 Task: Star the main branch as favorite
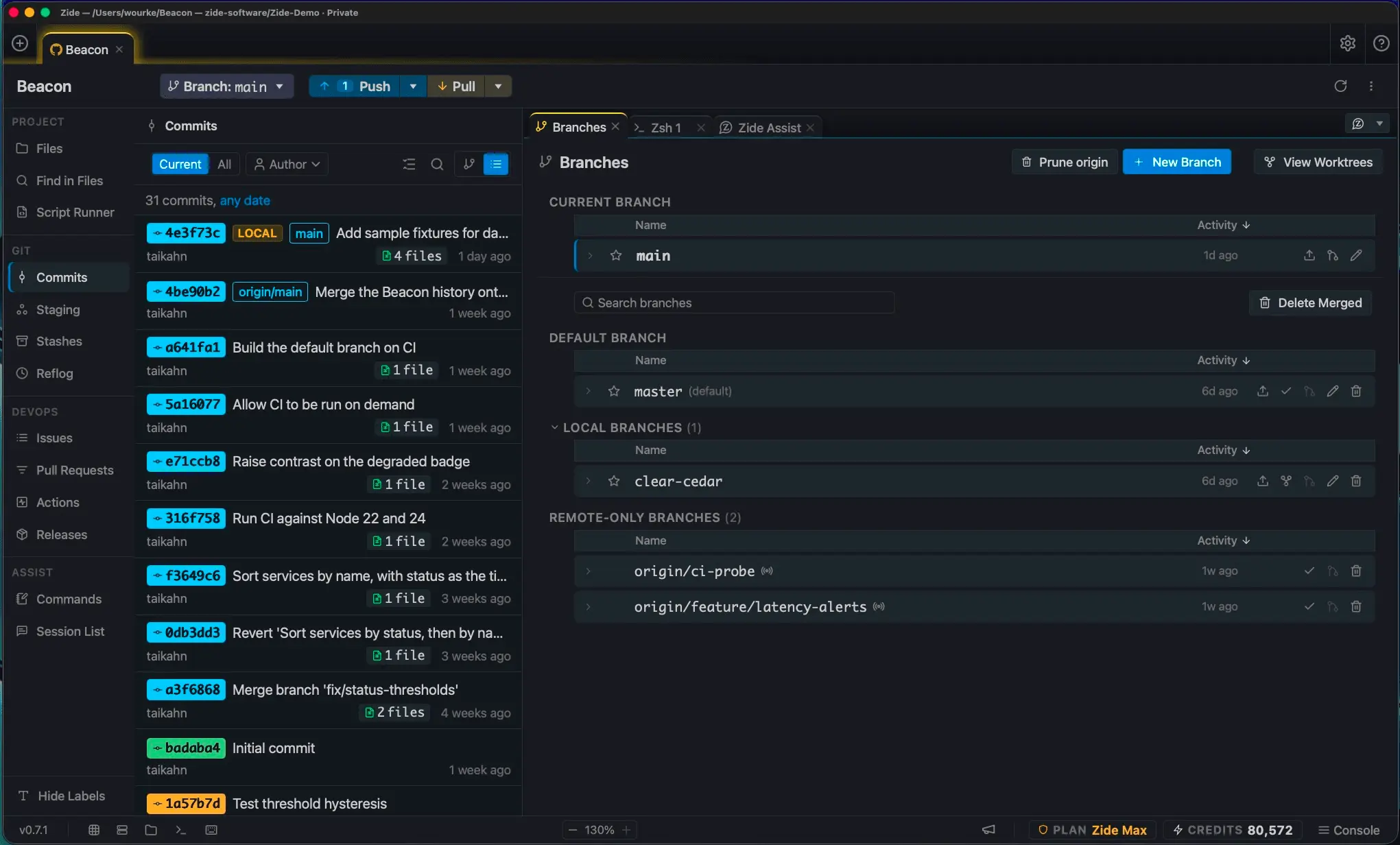point(616,255)
